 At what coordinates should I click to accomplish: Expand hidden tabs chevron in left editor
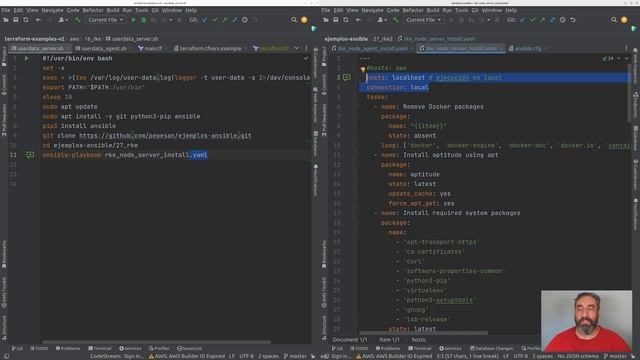coord(296,49)
